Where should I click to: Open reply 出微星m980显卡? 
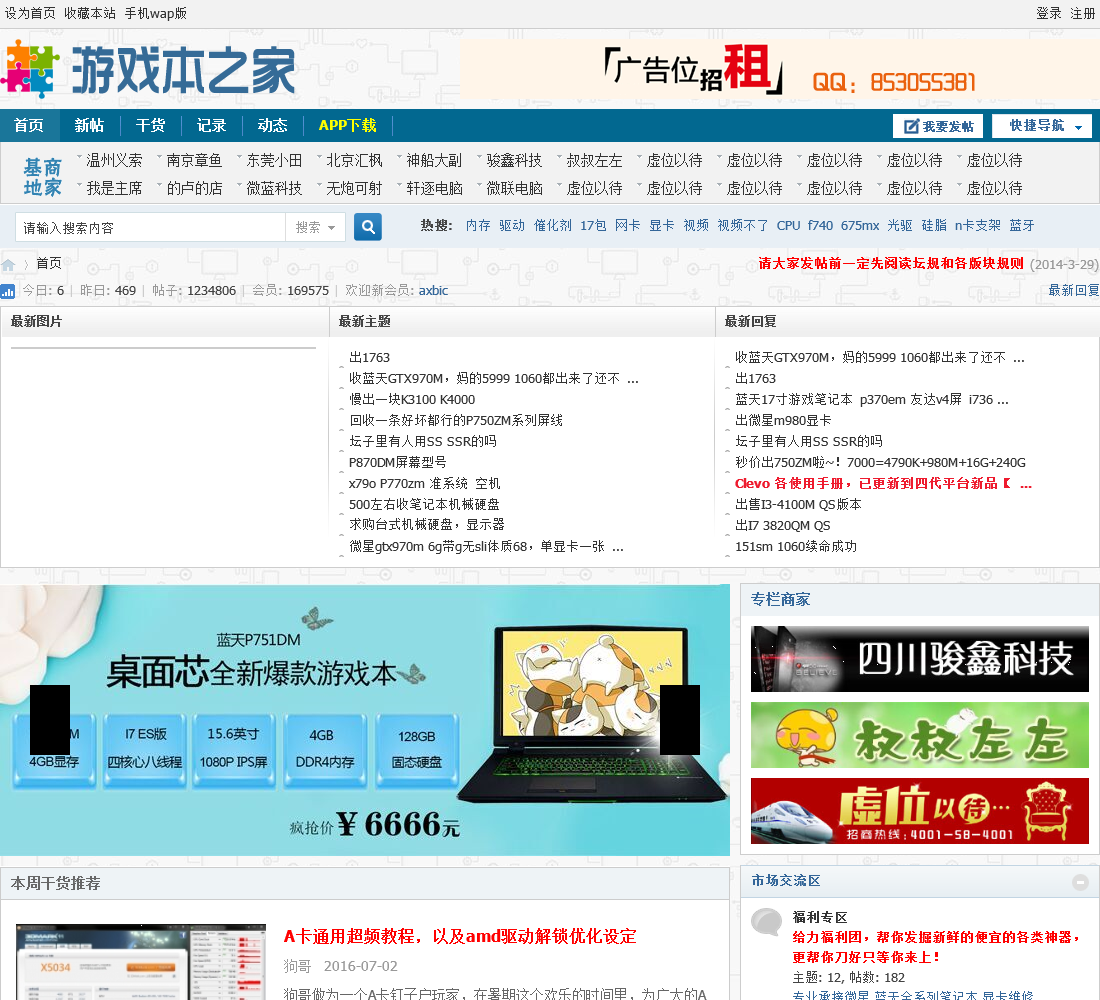pyautogui.click(x=783, y=420)
